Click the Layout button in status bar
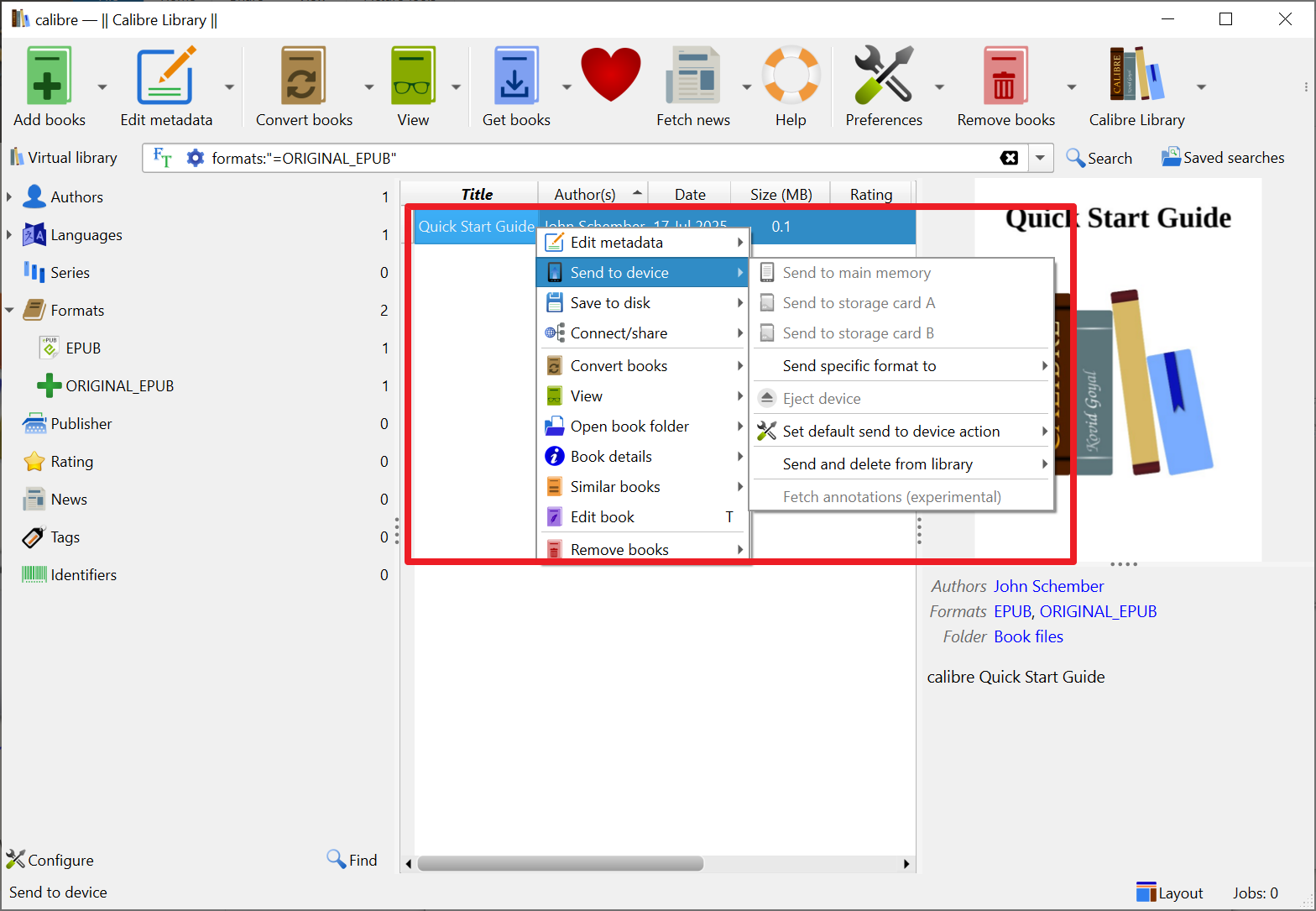Image resolution: width=1316 pixels, height=911 pixels. coord(1170,893)
